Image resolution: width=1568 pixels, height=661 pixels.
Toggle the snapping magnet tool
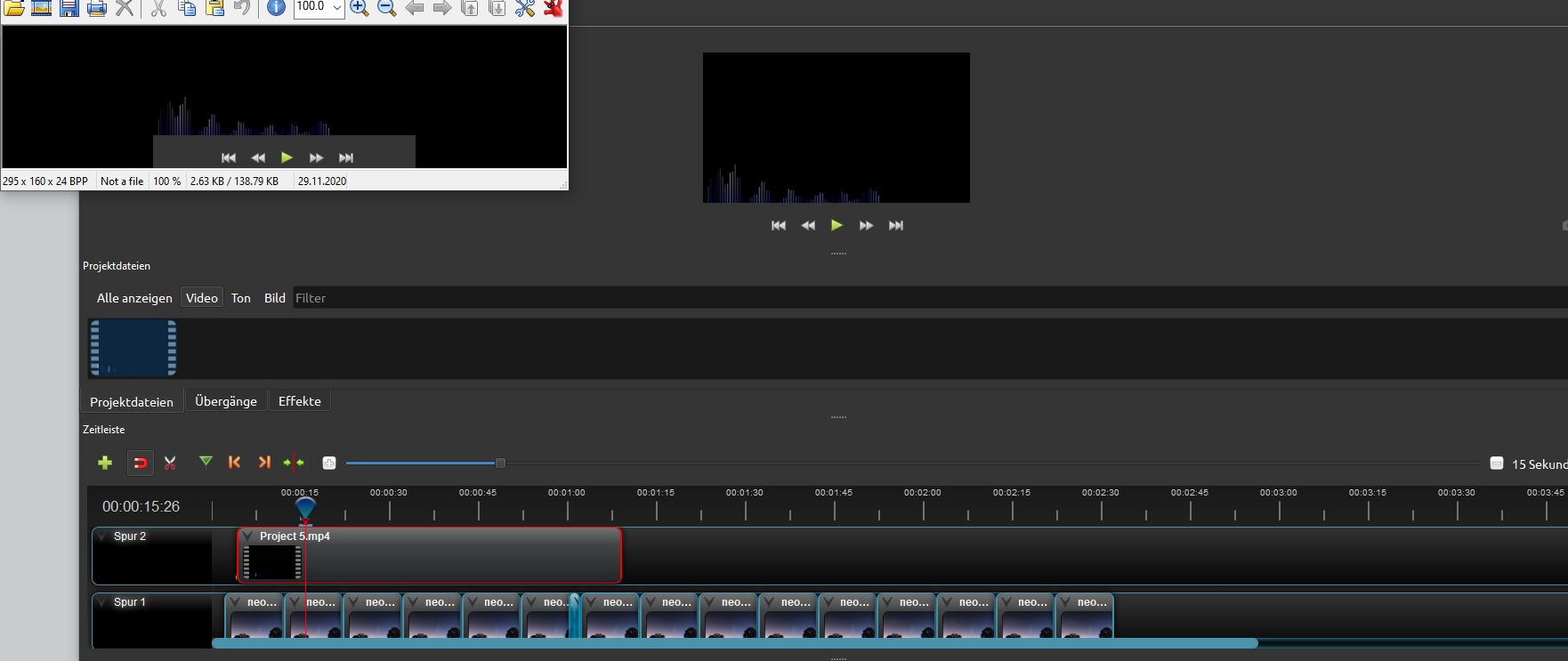tap(140, 463)
